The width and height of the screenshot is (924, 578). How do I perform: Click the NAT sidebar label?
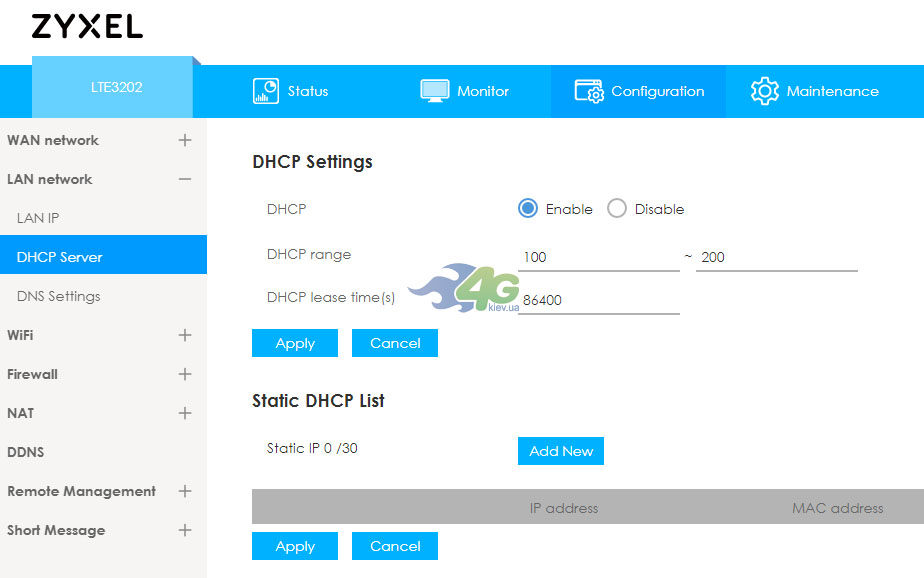pyautogui.click(x=21, y=413)
